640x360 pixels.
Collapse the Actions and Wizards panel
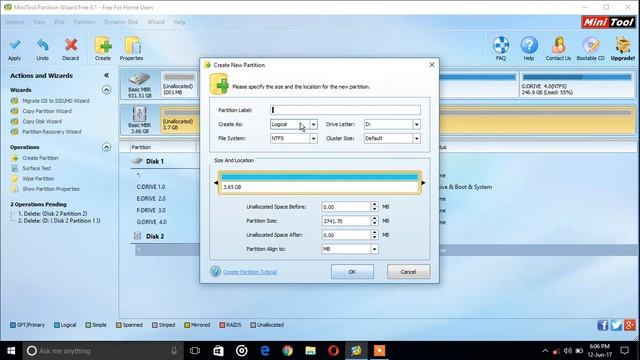coord(107,76)
